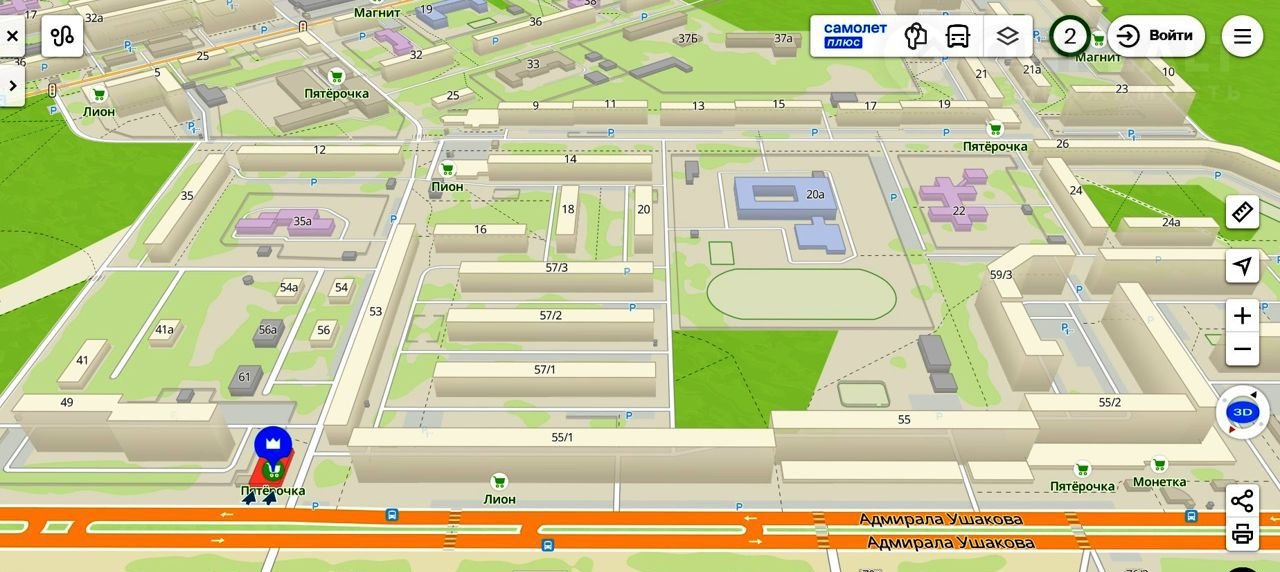
Task: Zoom in with the plus button
Action: pos(1242,316)
